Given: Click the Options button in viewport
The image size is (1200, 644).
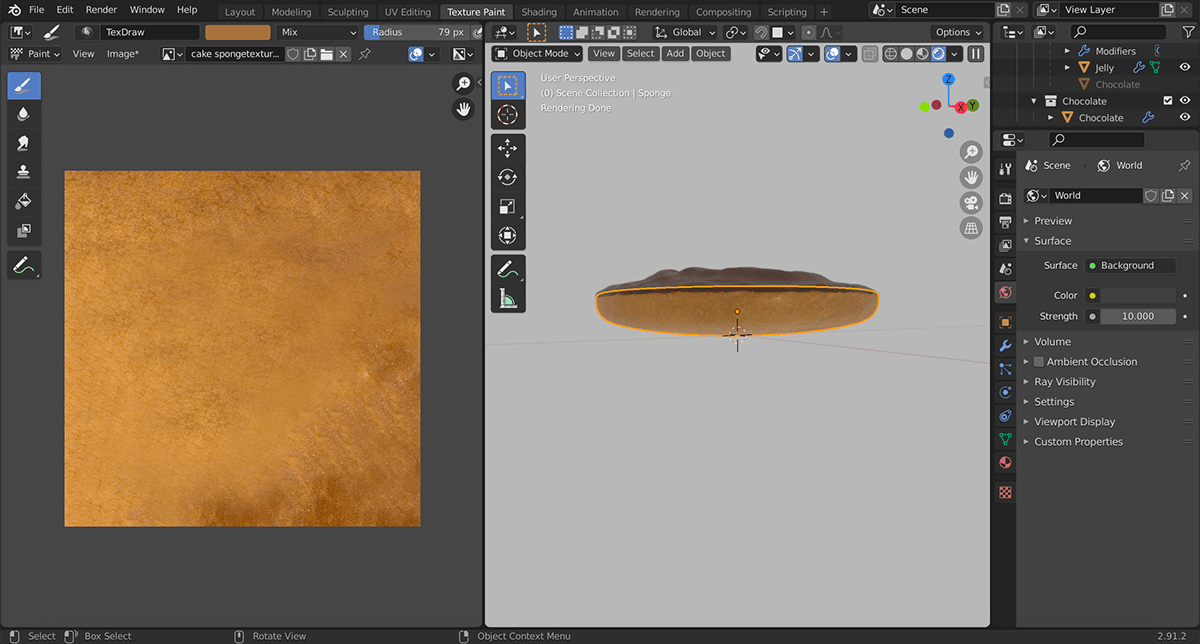Looking at the screenshot, I should click(958, 32).
